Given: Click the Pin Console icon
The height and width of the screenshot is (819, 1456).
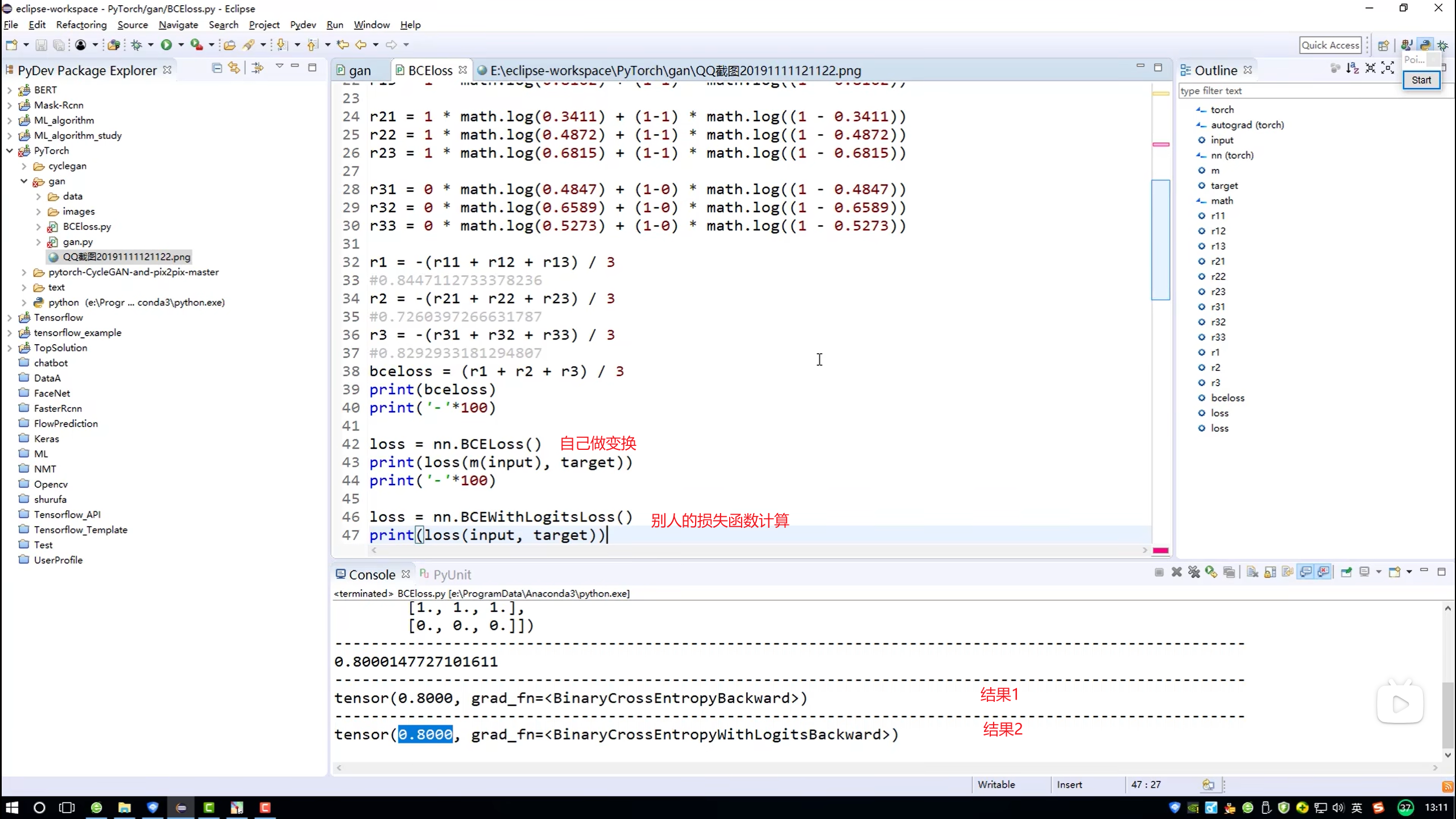Looking at the screenshot, I should tap(1346, 572).
